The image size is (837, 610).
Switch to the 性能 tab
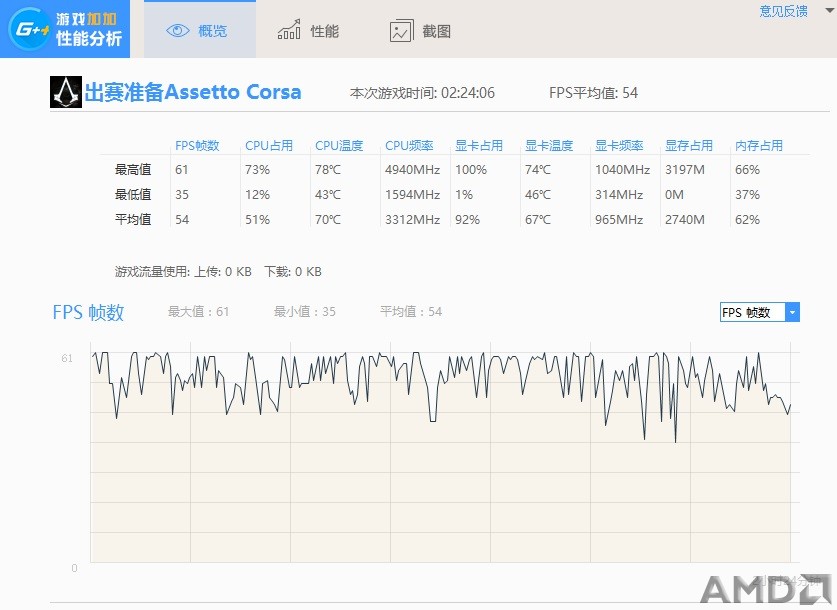click(x=309, y=30)
